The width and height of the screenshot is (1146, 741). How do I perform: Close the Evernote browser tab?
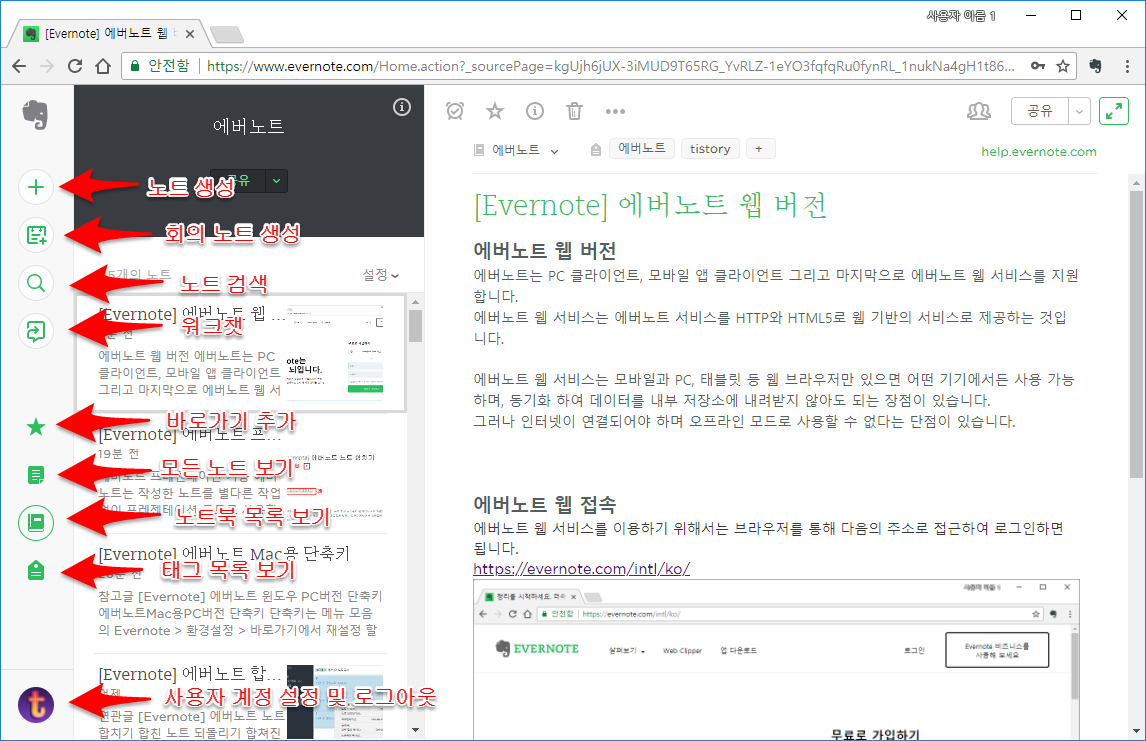coord(189,34)
